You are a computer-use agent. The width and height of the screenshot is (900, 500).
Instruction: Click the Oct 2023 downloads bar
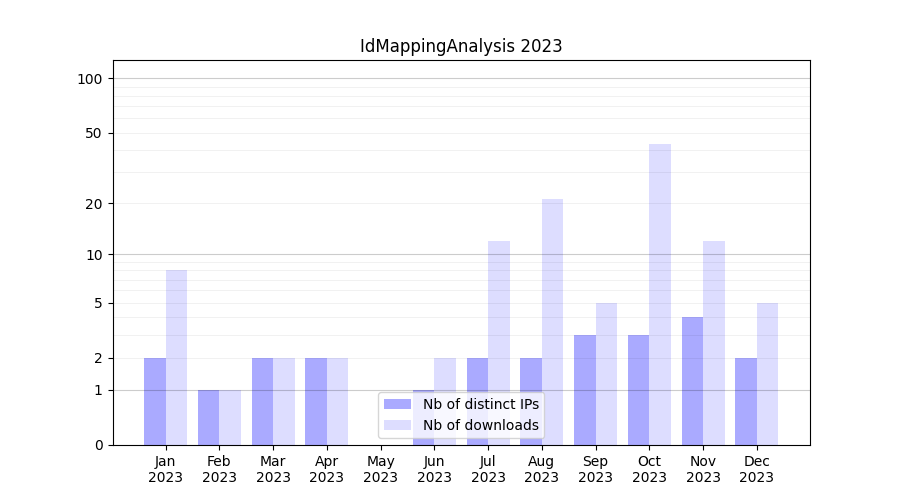click(660, 294)
